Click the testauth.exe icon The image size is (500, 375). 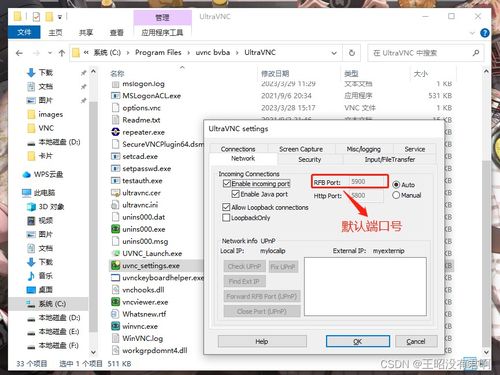tap(115, 181)
